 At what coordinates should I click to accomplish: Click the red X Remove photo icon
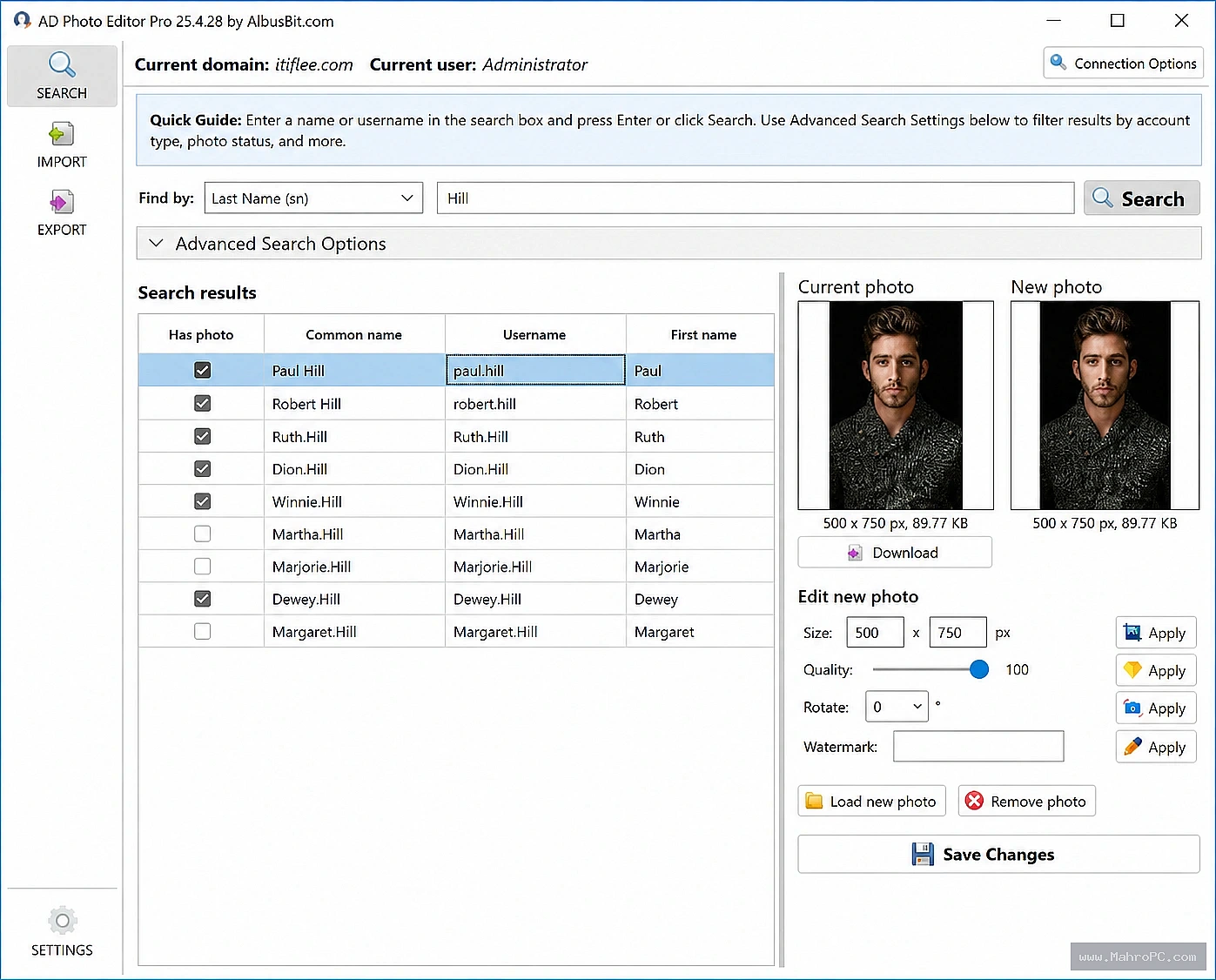pos(975,801)
